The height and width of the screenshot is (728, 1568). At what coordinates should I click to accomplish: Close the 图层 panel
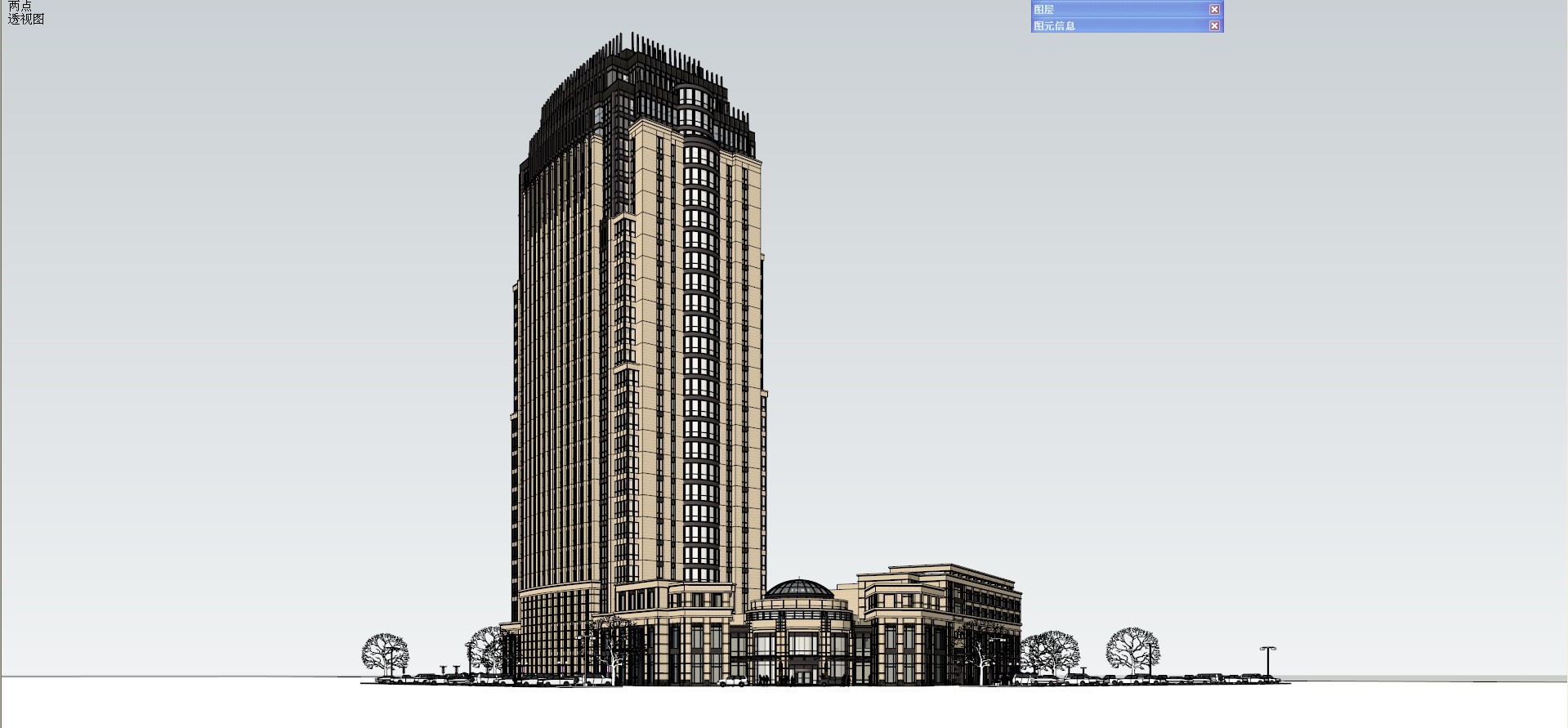point(1214,9)
